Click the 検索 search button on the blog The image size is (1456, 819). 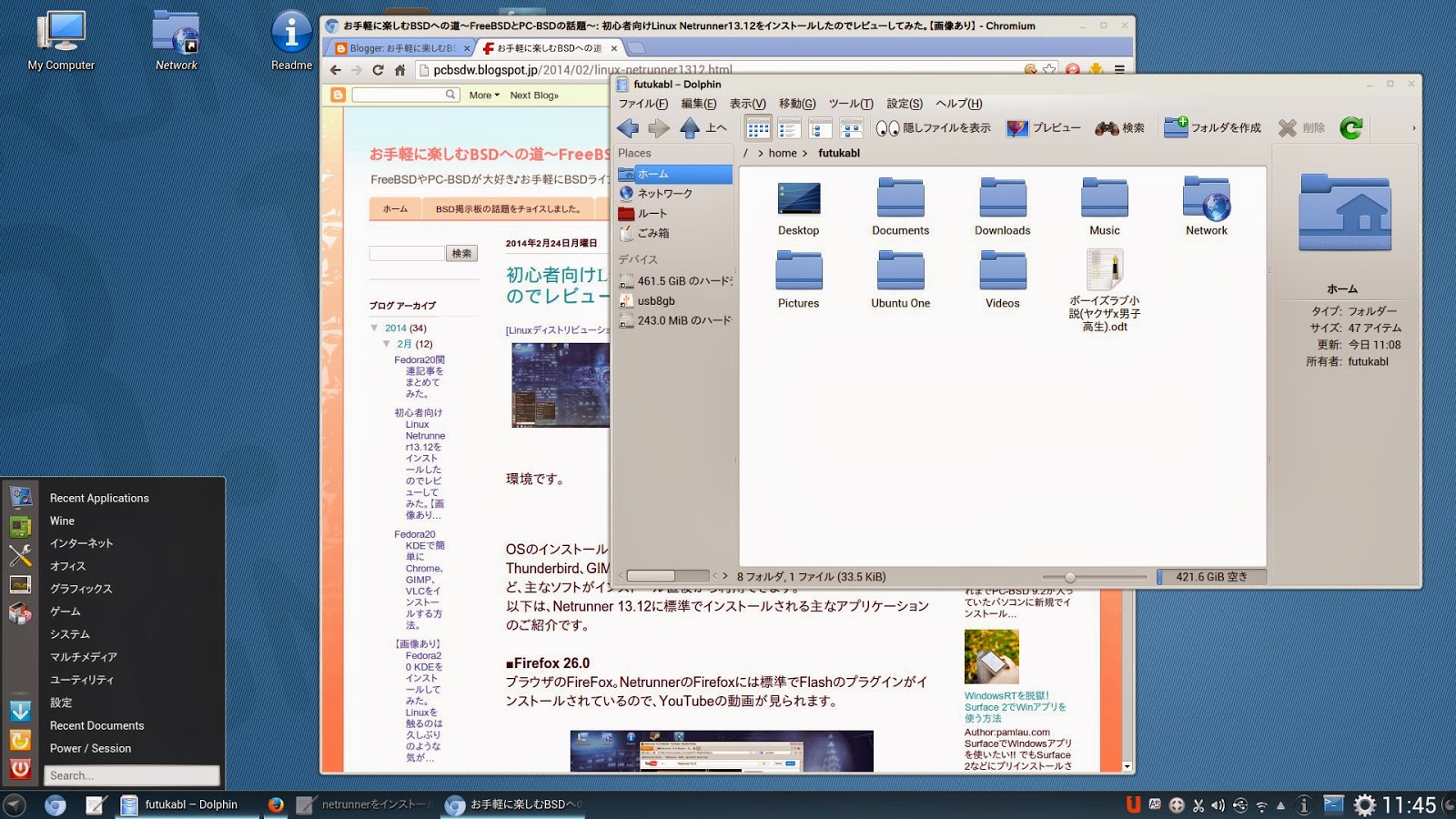[461, 253]
